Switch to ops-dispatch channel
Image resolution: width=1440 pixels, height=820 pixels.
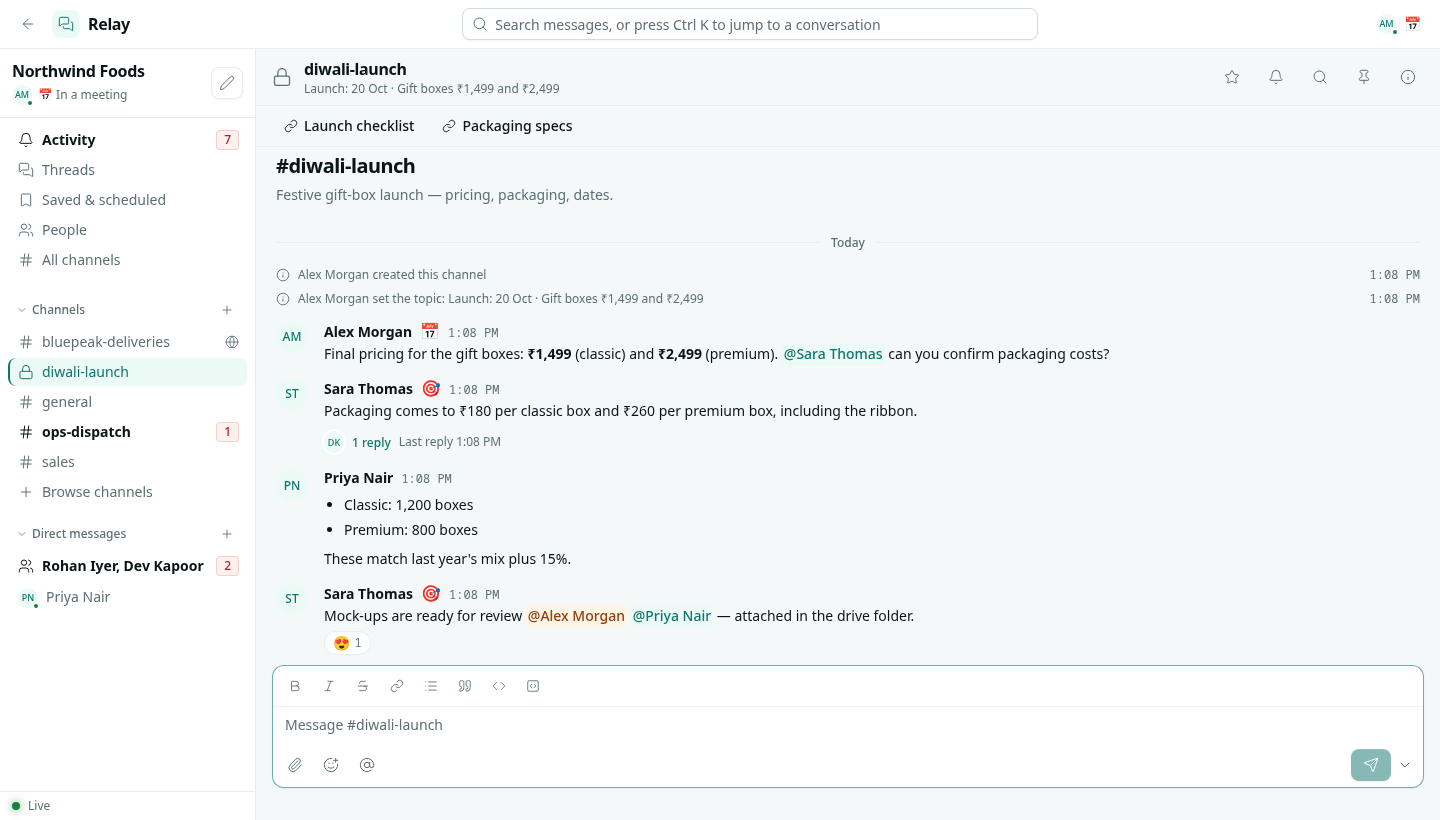point(127,432)
